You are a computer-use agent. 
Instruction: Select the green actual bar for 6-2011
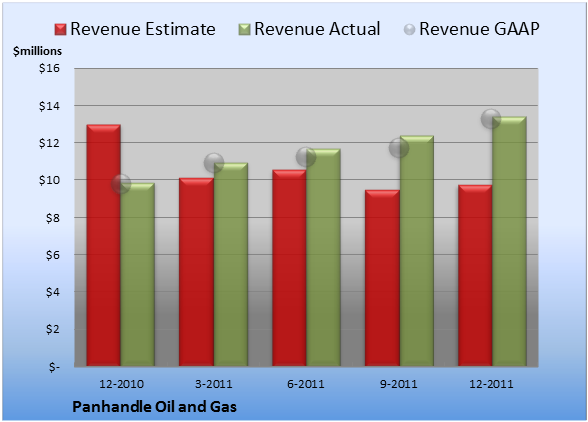[323, 257]
